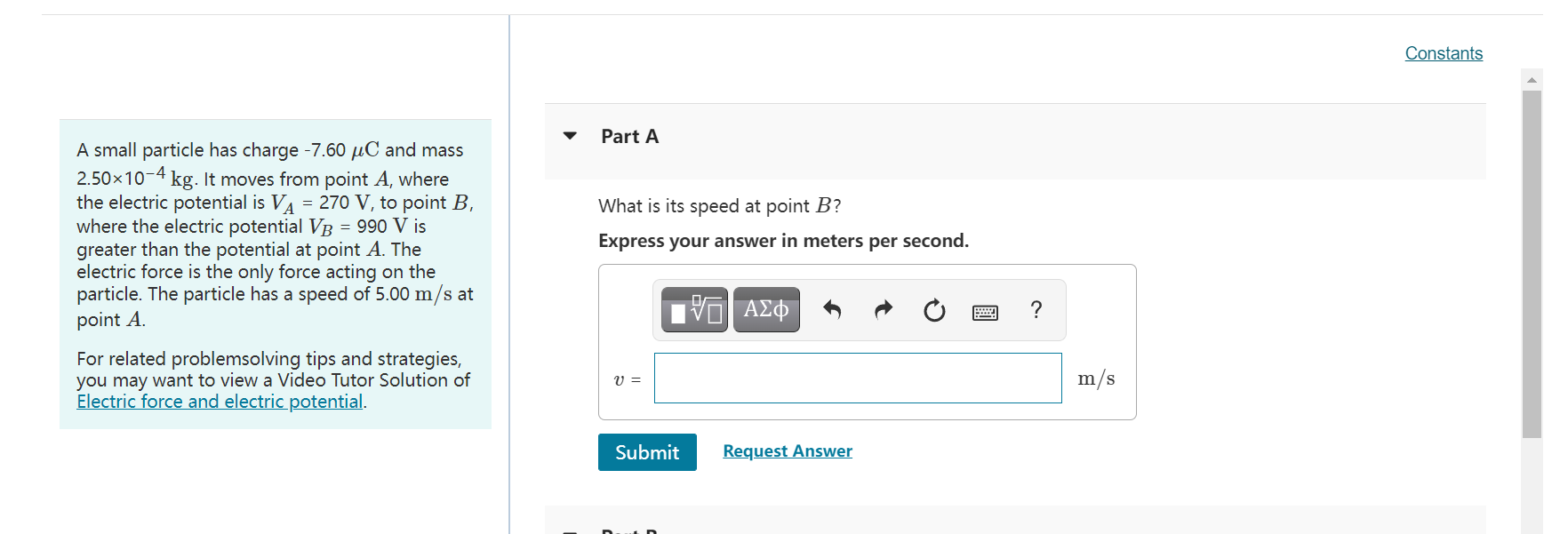Undo the last equation edit
The height and width of the screenshot is (534, 1568).
click(x=833, y=309)
